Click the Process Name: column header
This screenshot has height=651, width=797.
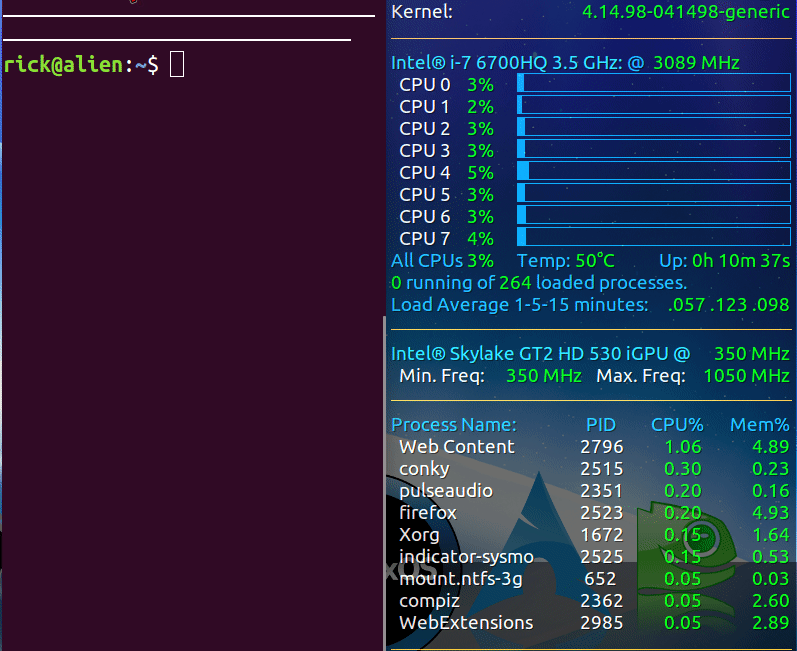click(454, 425)
